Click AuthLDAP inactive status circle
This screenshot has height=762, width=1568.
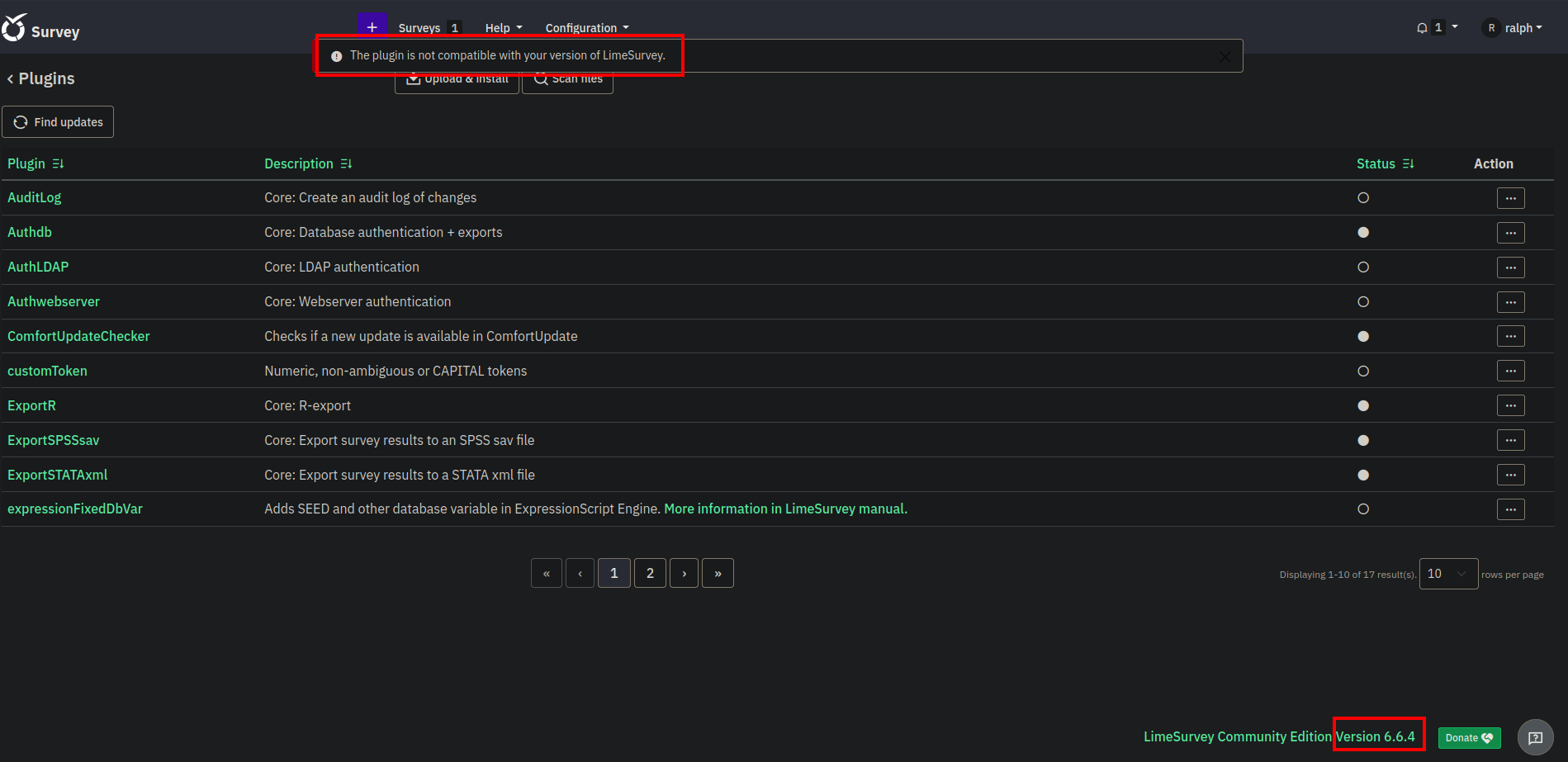(1363, 267)
